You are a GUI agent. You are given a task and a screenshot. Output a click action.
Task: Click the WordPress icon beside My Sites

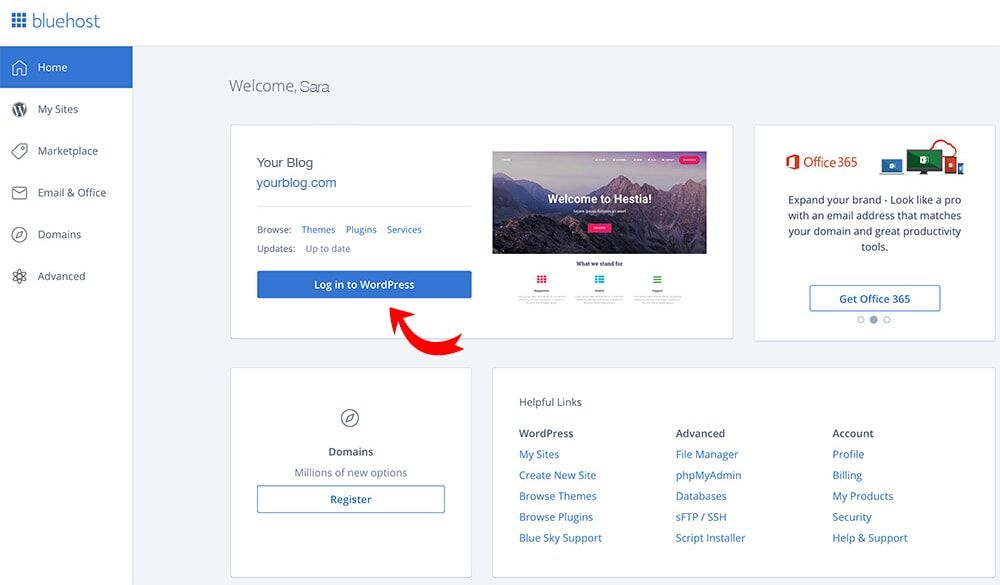(19, 110)
